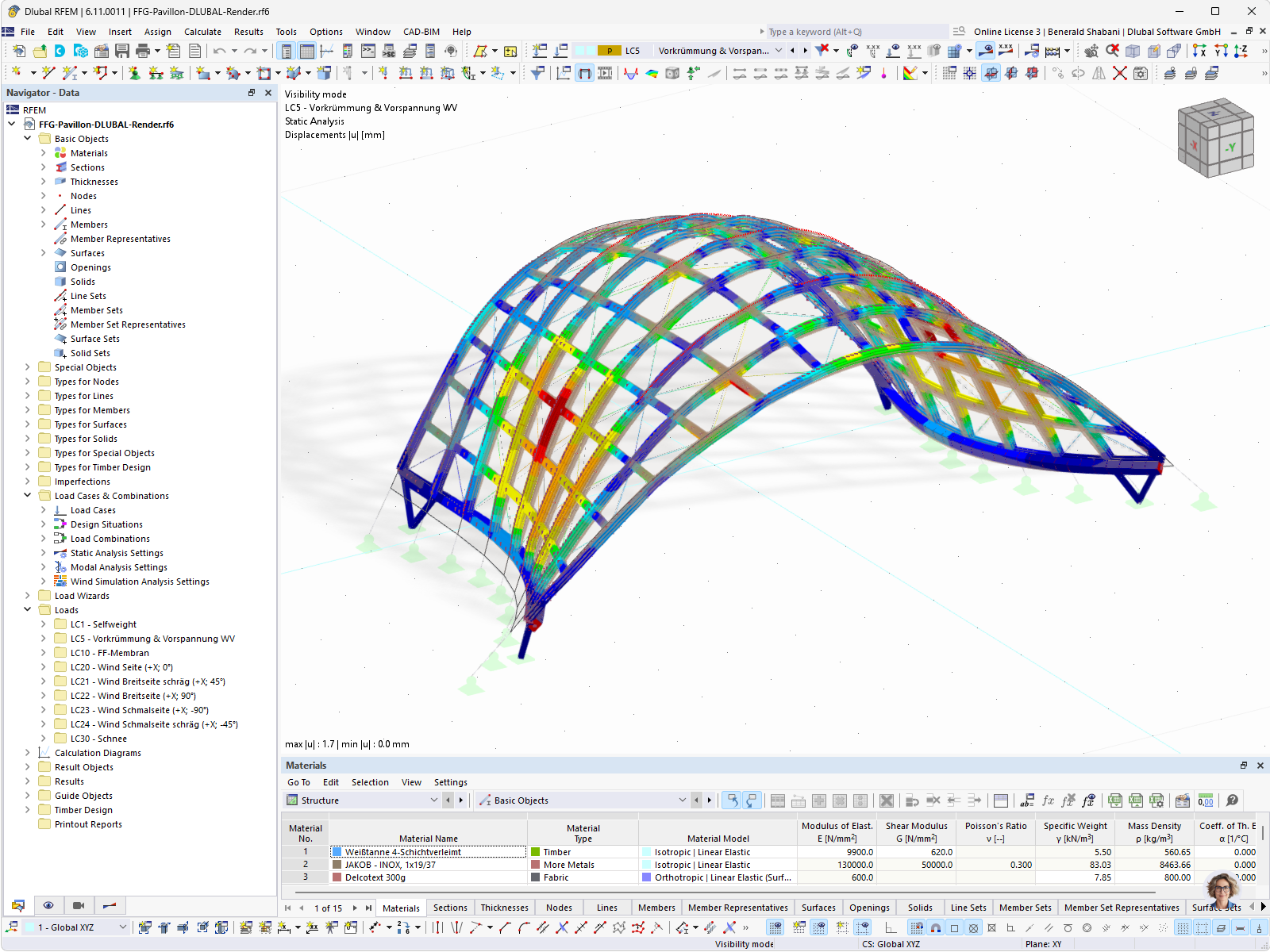Collapse the Basic Objects tree node
This screenshot has width=1270, height=952.
click(28, 139)
